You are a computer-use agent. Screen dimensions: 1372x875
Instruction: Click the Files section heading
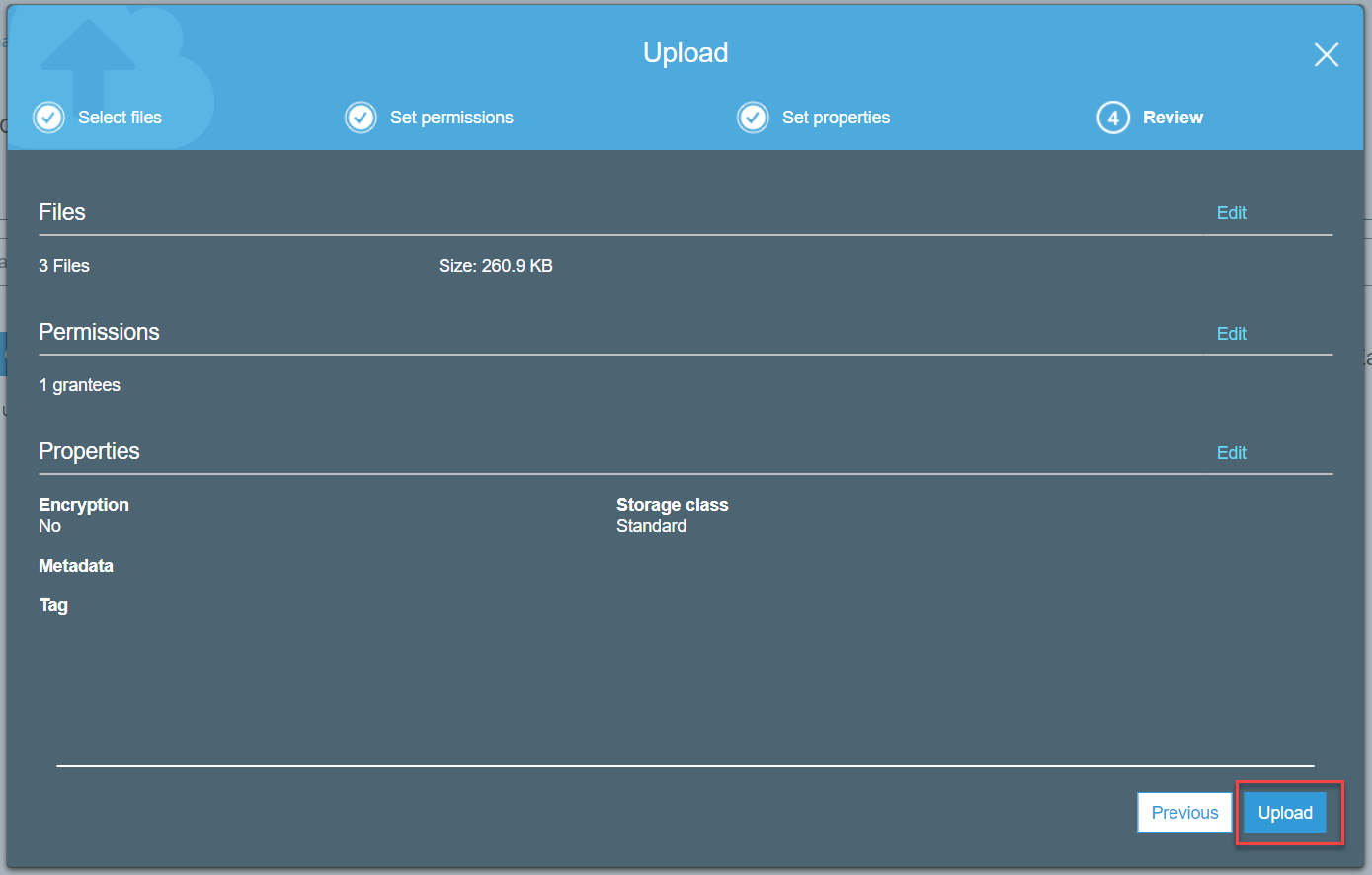coord(62,212)
